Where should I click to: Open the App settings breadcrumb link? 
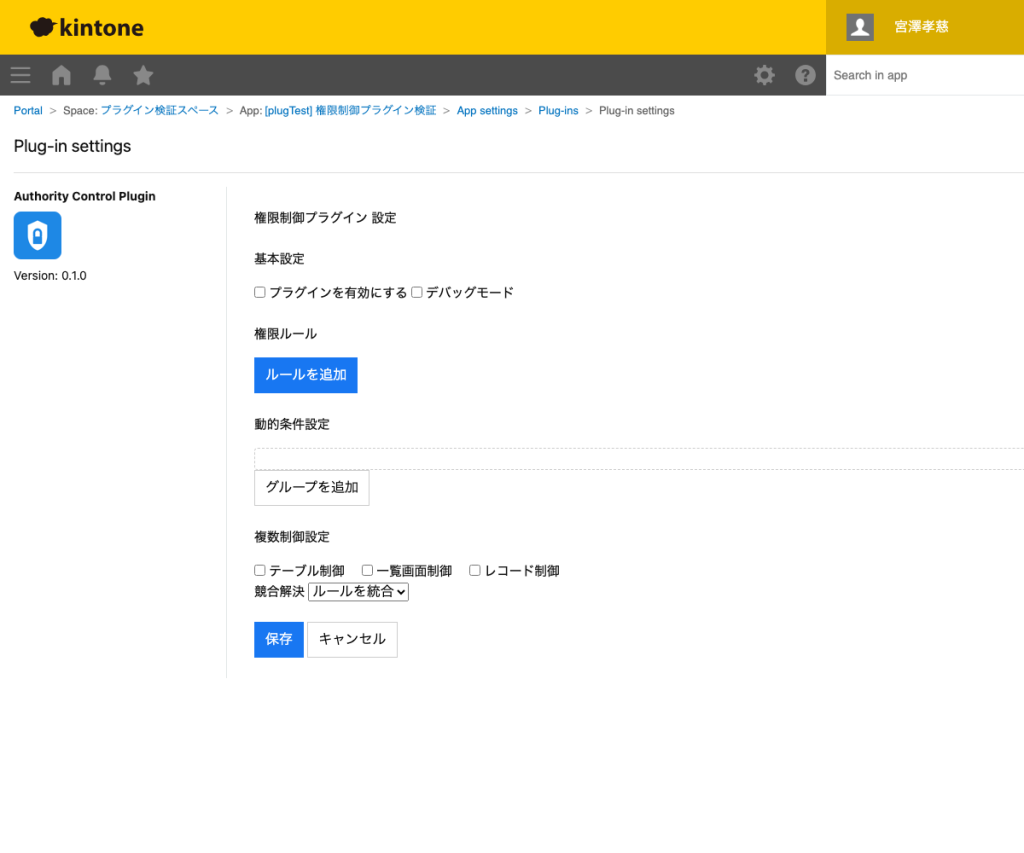coord(487,110)
